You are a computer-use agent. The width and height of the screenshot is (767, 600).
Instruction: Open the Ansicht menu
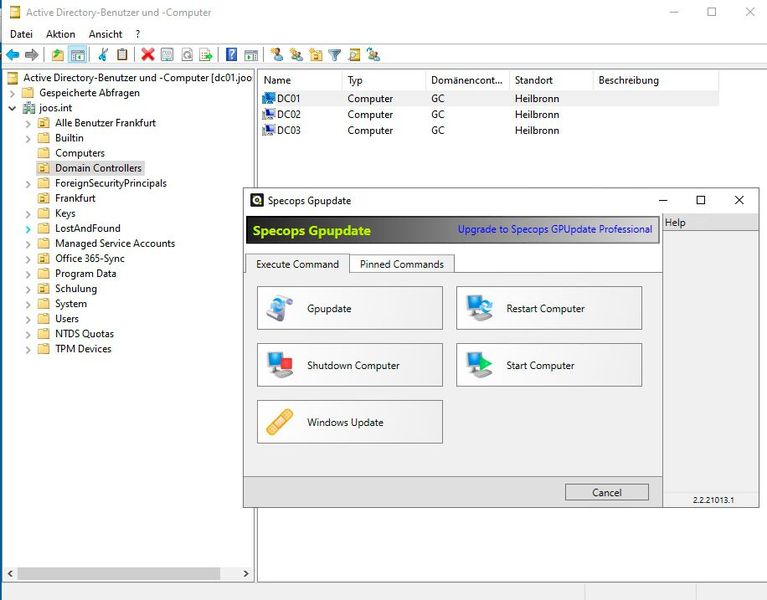point(105,34)
